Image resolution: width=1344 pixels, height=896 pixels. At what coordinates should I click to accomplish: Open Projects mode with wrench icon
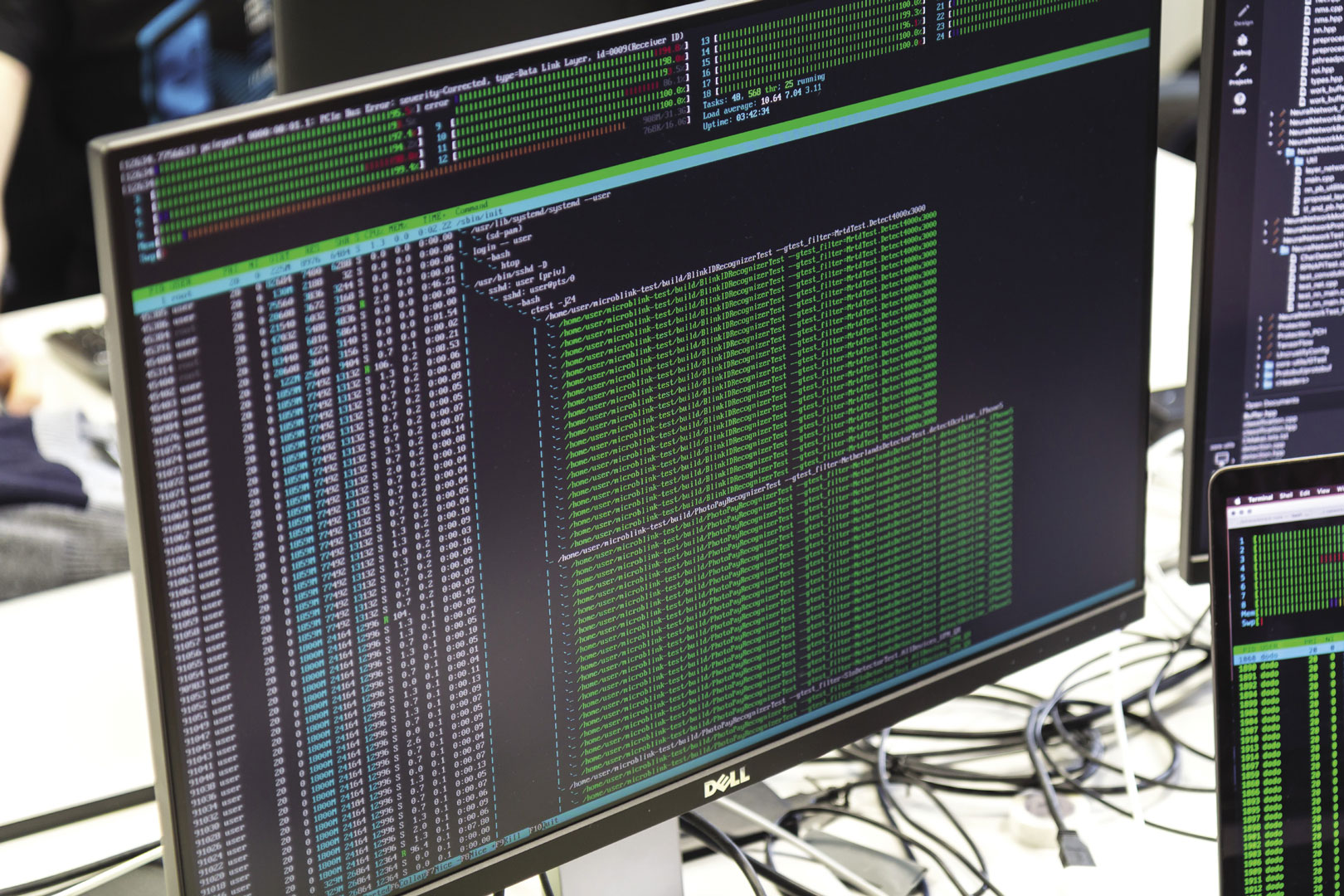coord(1241,74)
